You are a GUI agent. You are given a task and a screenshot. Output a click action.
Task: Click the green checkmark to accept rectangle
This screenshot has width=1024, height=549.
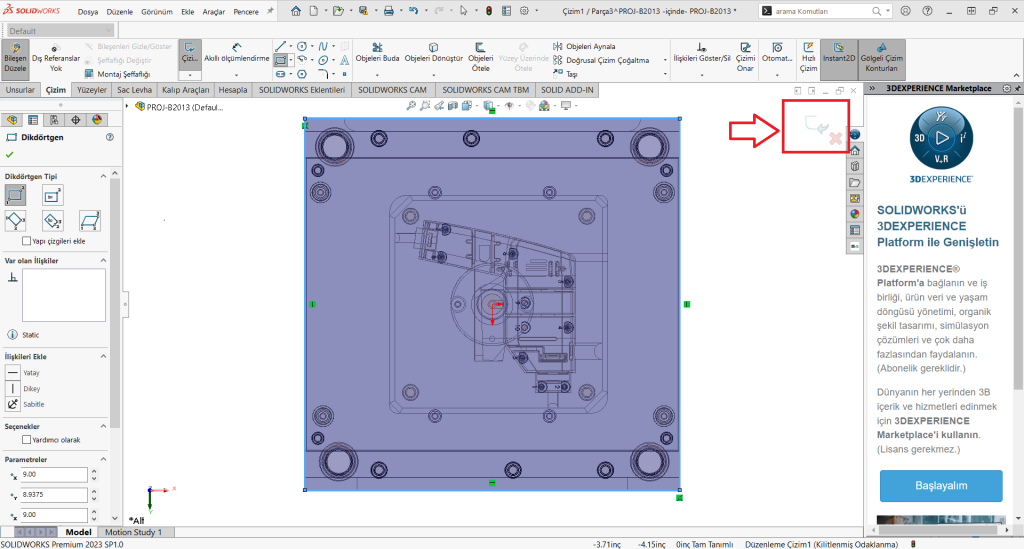[x=10, y=155]
